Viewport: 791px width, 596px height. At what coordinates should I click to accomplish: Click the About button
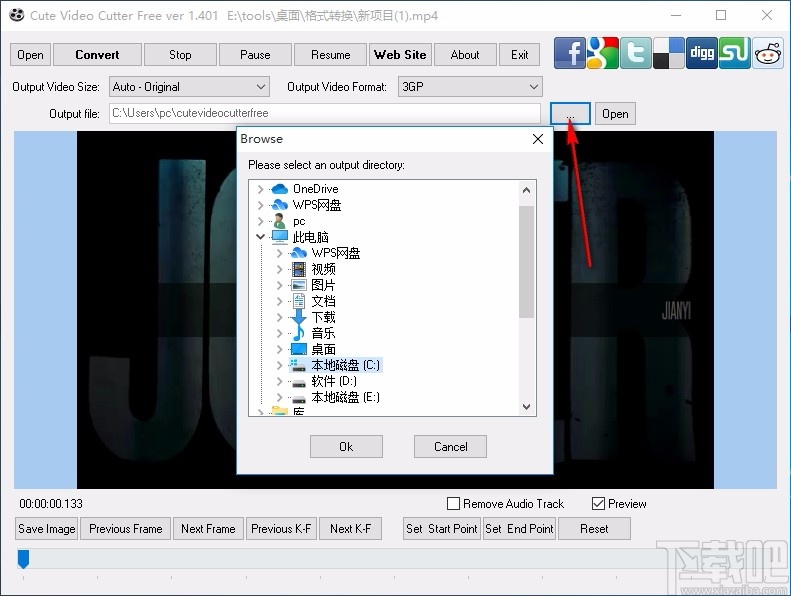point(465,55)
